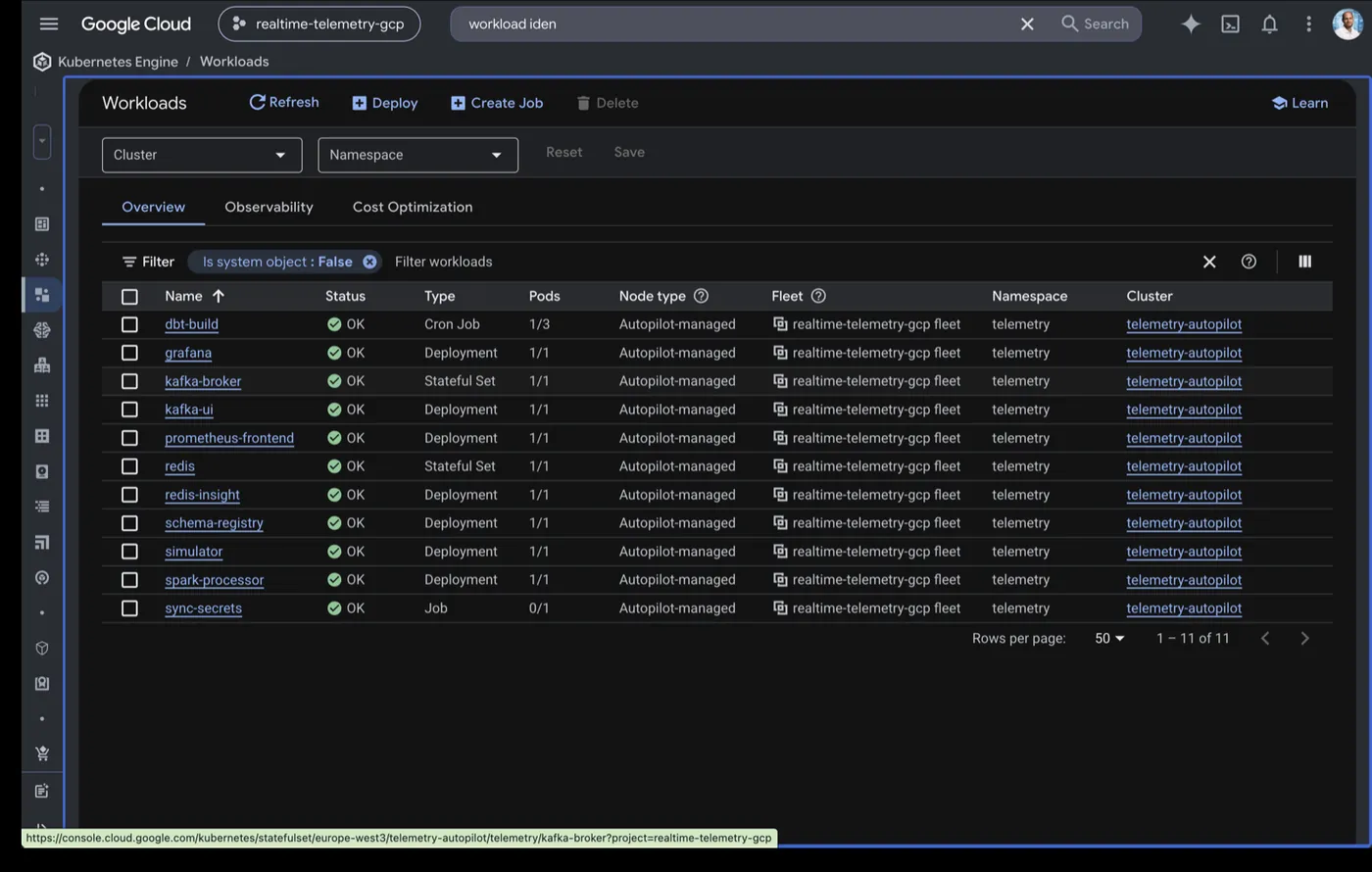Open telemetry-autopilot cluster link in grafana row
This screenshot has height=872, width=1372.
point(1184,353)
